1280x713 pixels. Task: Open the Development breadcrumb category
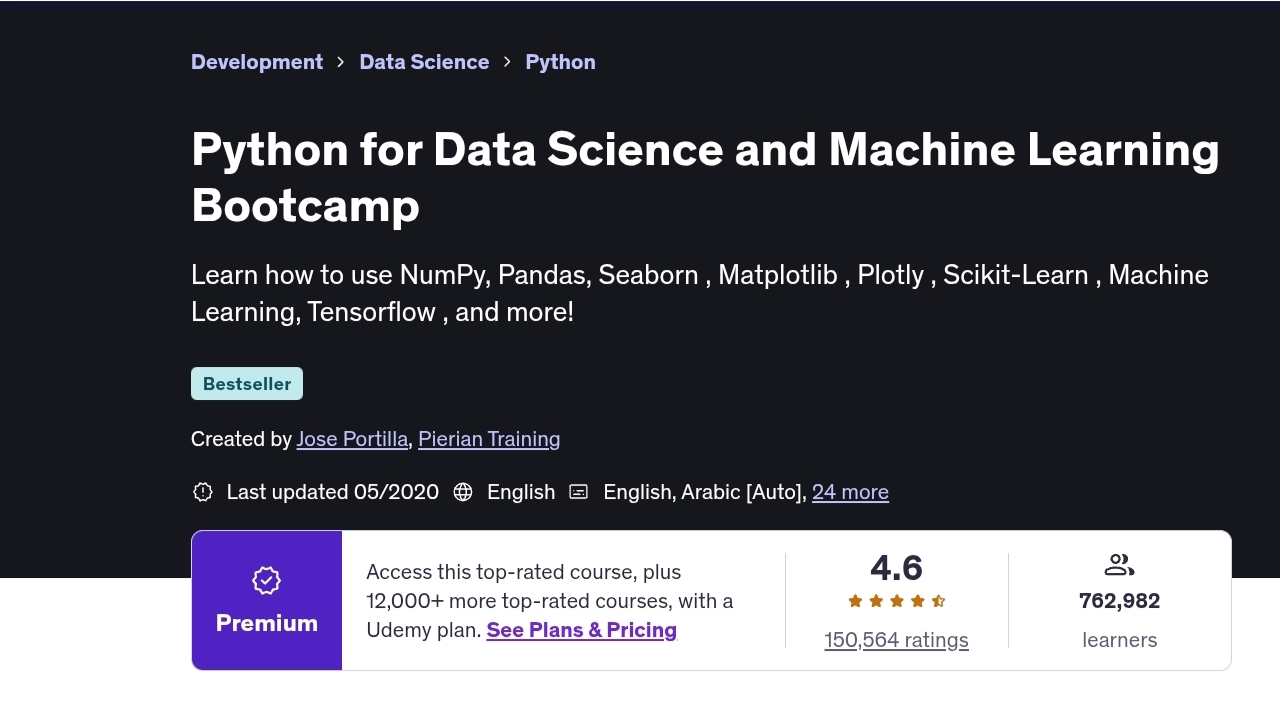pos(257,62)
